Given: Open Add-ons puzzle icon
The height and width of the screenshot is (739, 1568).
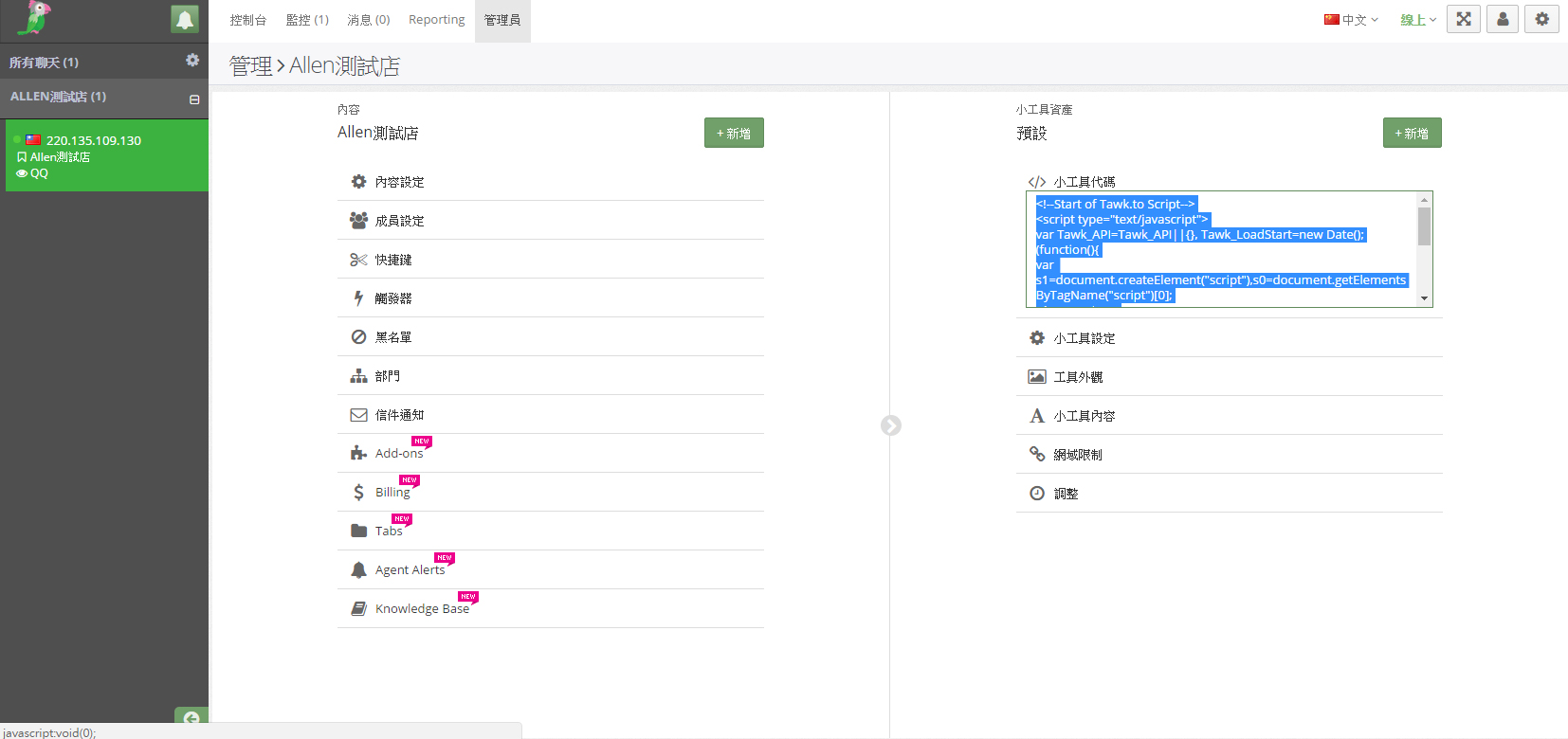Looking at the screenshot, I should point(358,453).
